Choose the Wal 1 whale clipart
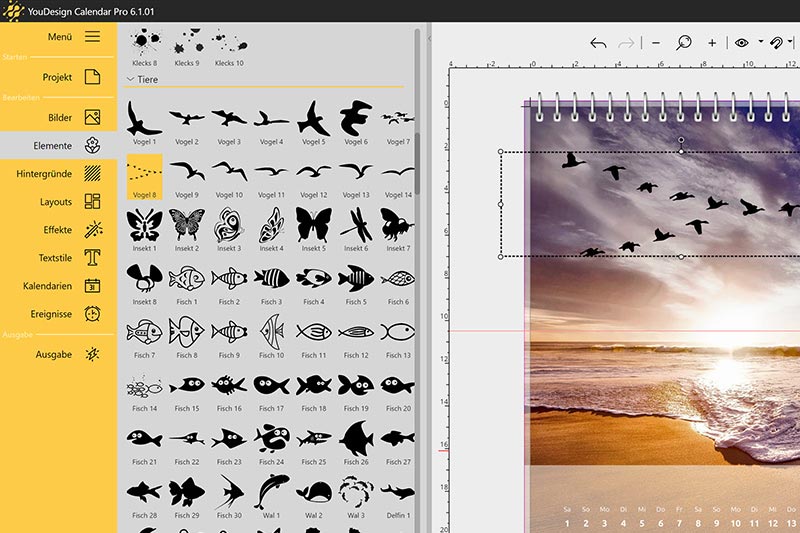Viewport: 800px width, 533px height. pos(271,492)
